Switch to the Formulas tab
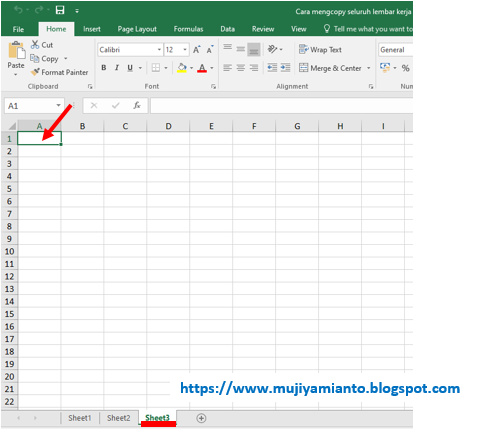 [188, 29]
